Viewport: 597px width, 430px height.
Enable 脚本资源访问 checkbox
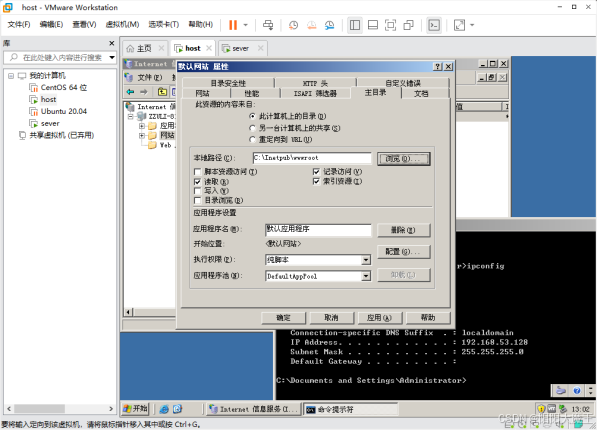(197, 172)
